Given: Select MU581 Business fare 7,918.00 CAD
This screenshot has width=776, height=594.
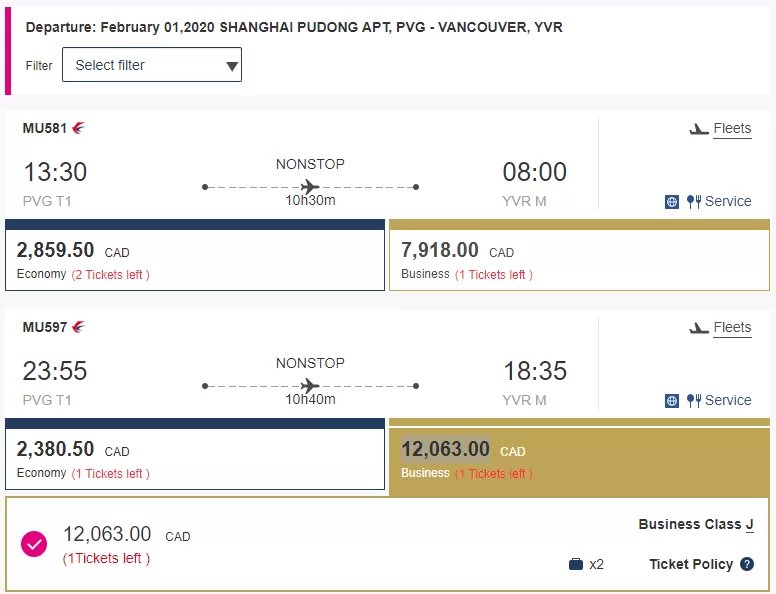Looking at the screenshot, I should 580,255.
